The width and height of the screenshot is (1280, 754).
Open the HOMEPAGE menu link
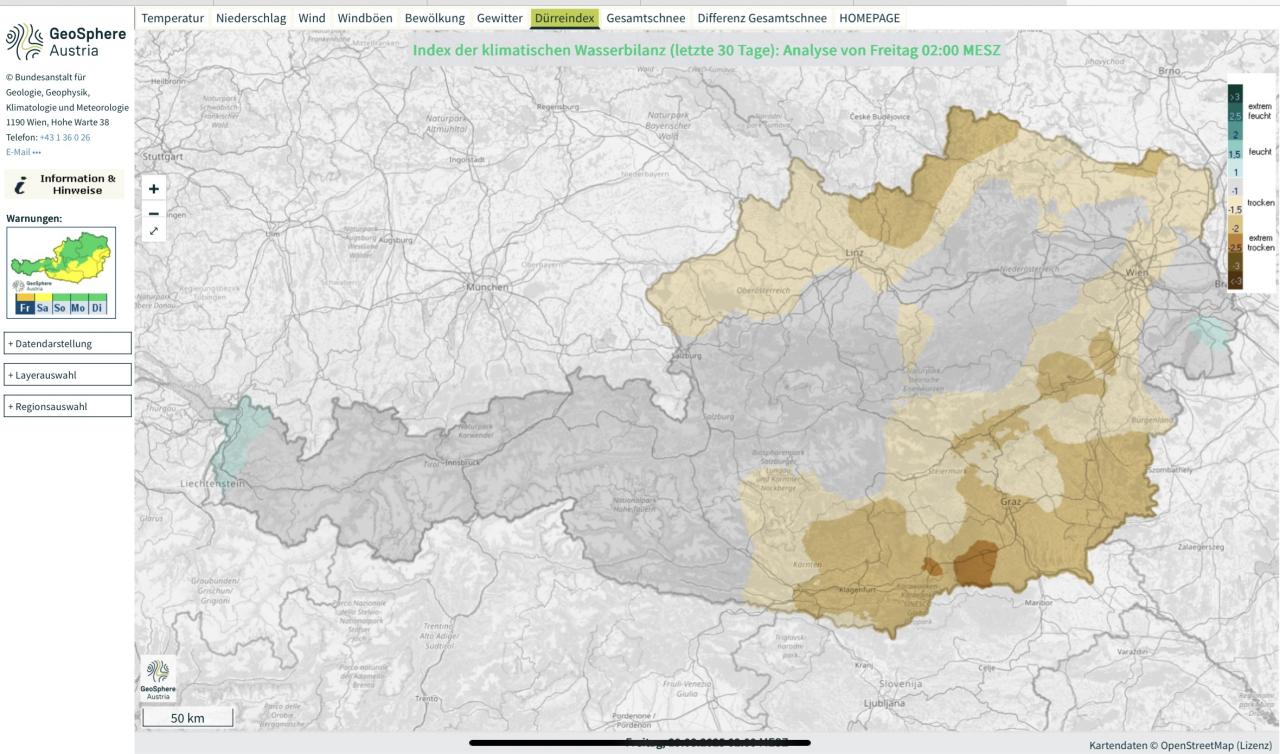coord(869,18)
